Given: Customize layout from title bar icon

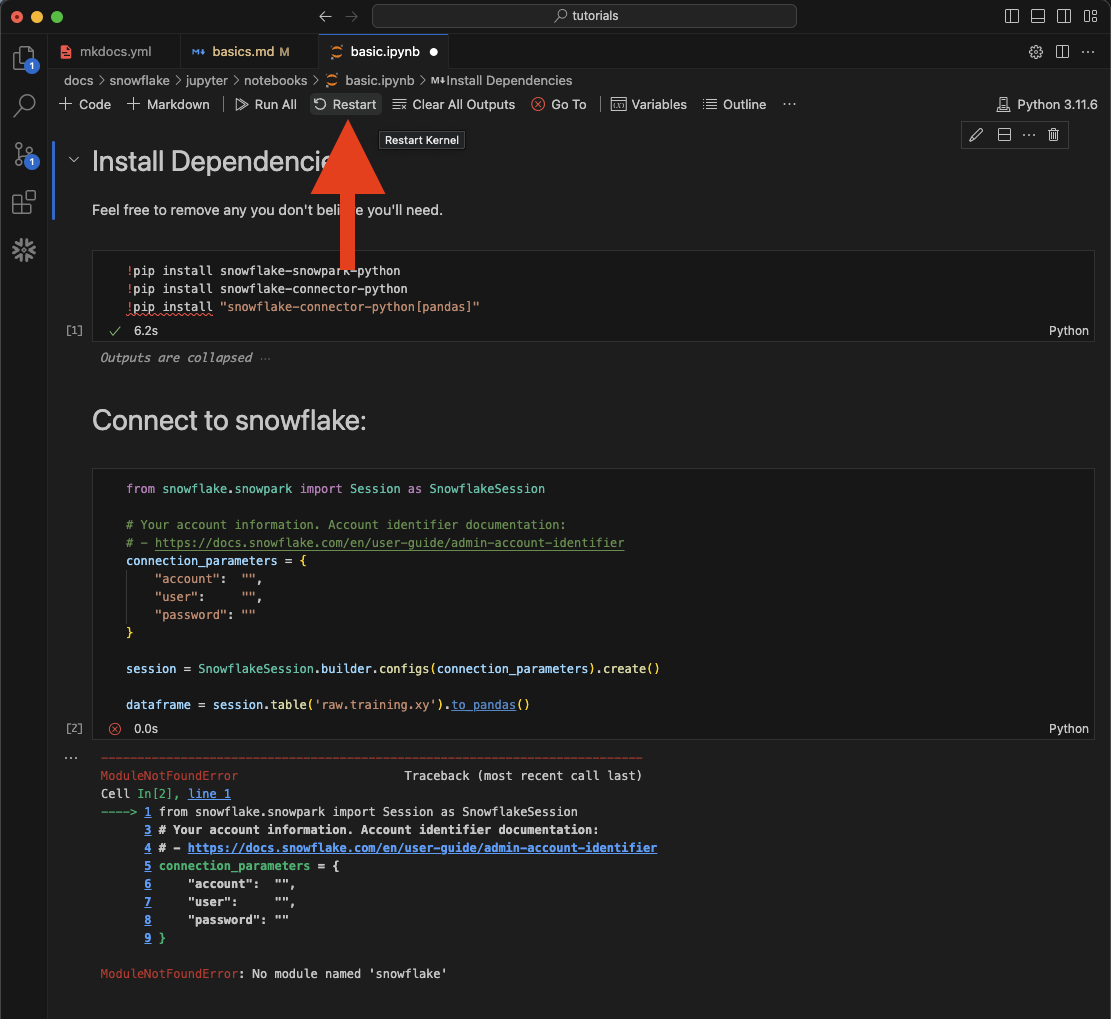Looking at the screenshot, I should (x=1090, y=16).
